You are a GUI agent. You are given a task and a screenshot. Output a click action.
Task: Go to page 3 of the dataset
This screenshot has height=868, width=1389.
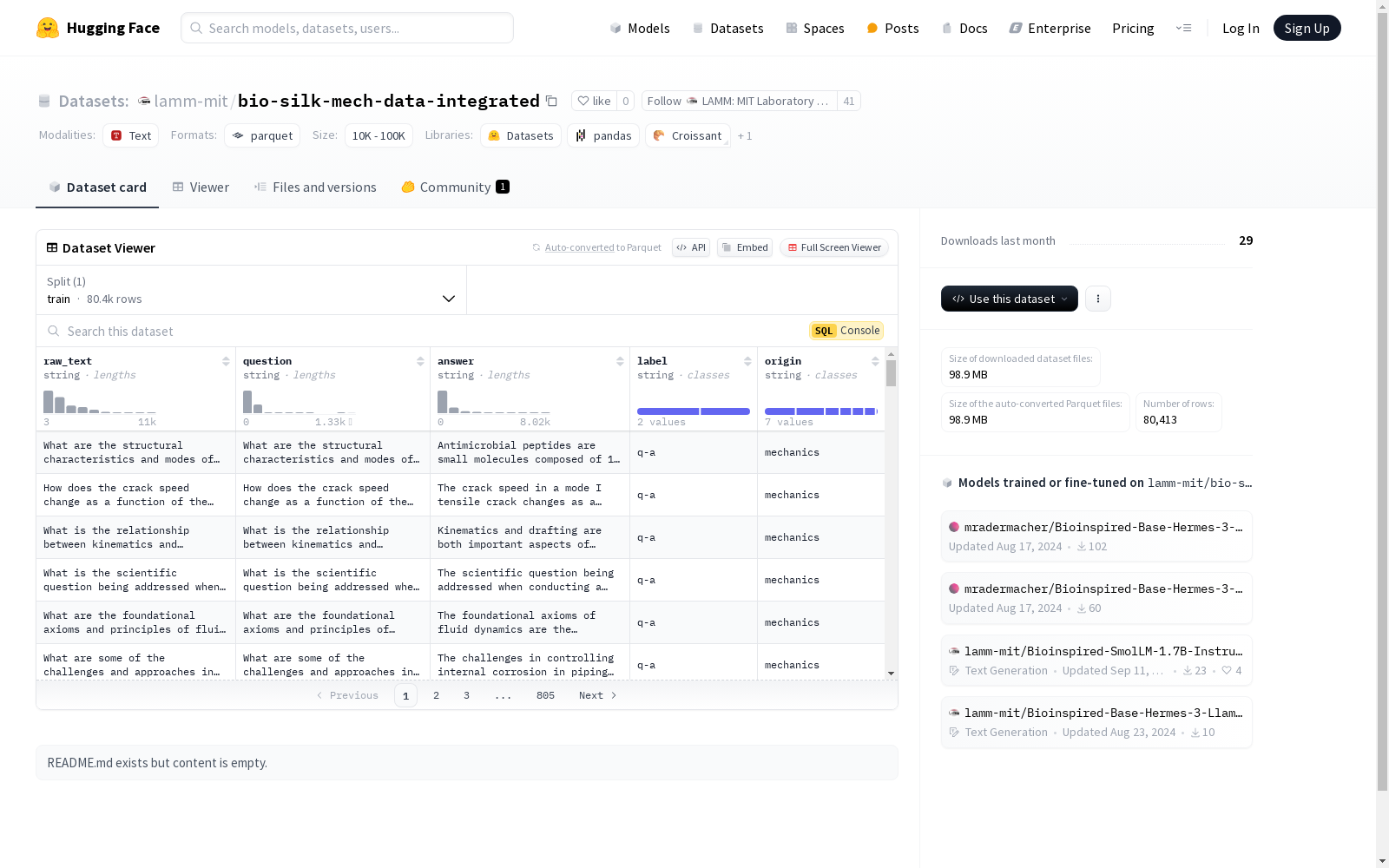pos(466,695)
